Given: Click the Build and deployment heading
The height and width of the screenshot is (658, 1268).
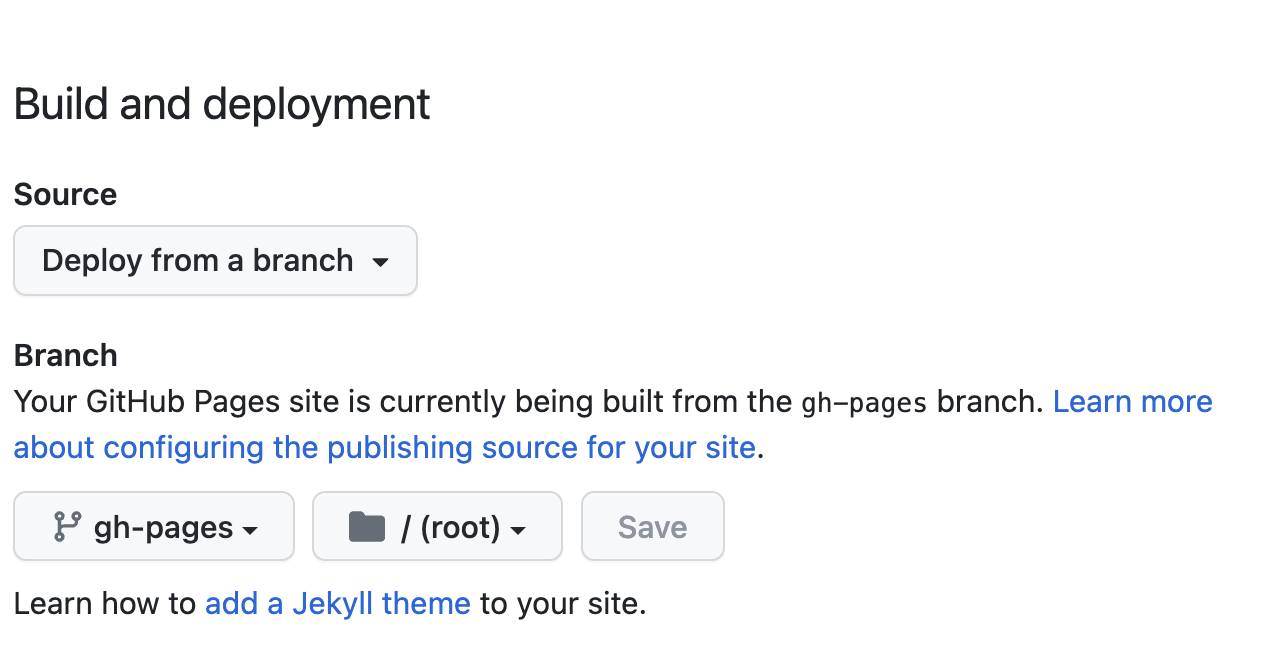Looking at the screenshot, I should 222,105.
